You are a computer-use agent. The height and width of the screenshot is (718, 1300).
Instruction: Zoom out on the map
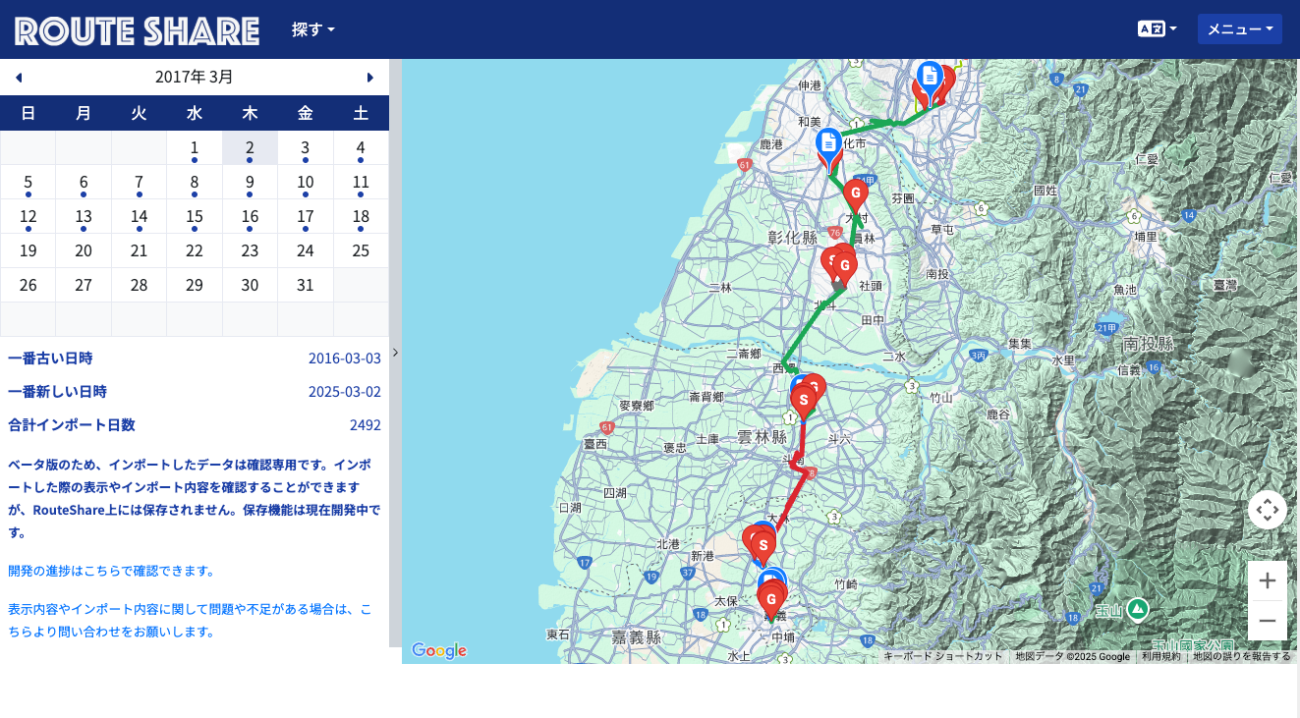[x=1267, y=621]
